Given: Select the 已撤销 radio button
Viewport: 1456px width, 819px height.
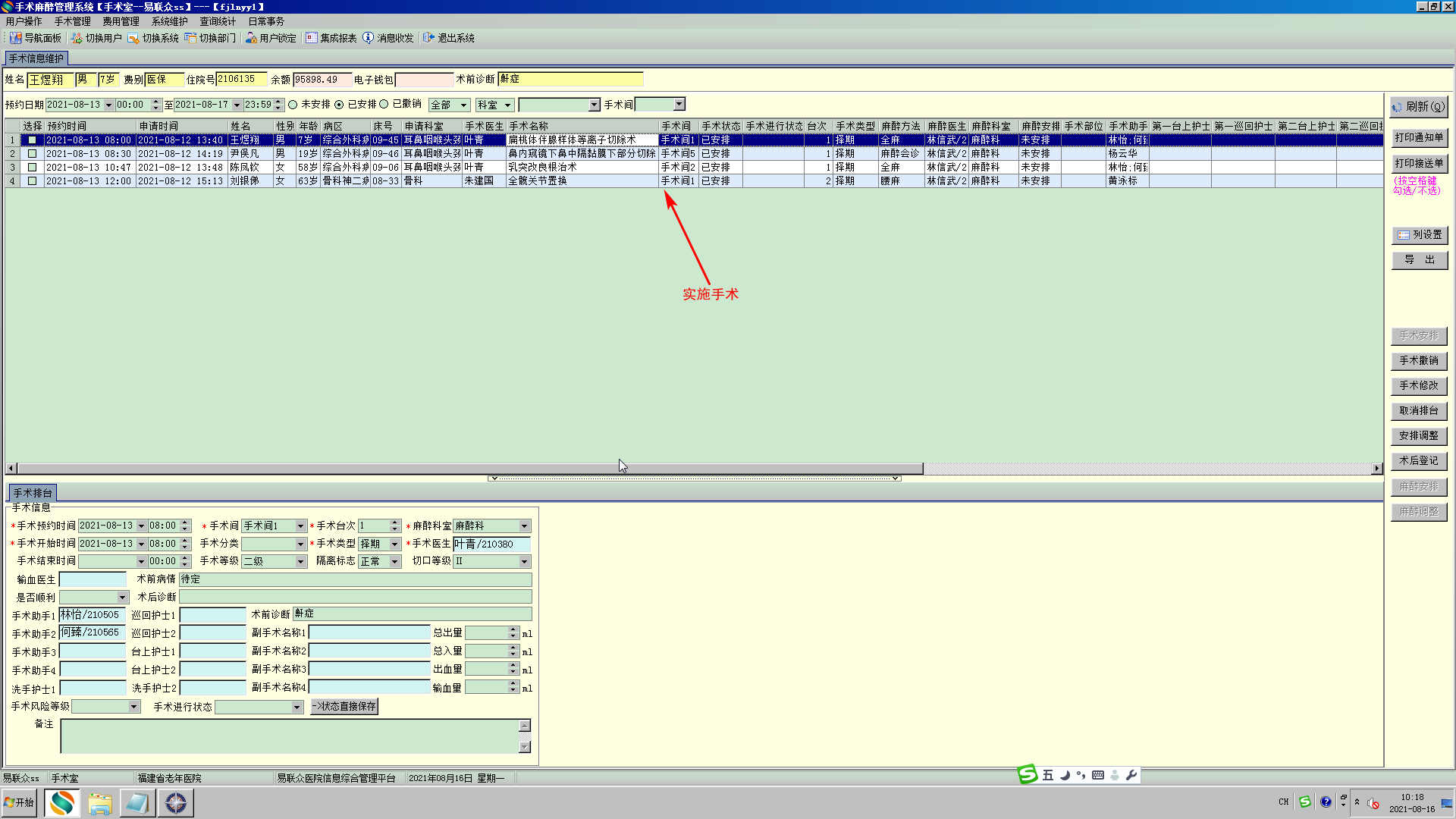Looking at the screenshot, I should pos(384,105).
